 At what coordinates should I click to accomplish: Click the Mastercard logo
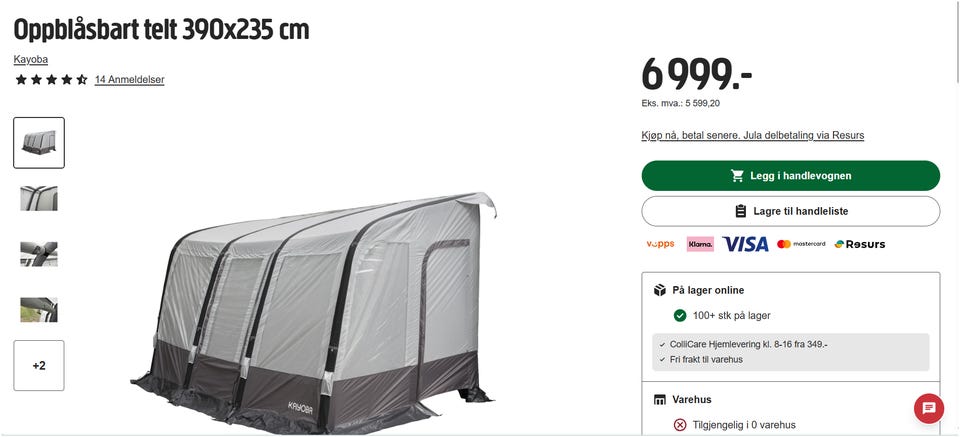(x=801, y=244)
